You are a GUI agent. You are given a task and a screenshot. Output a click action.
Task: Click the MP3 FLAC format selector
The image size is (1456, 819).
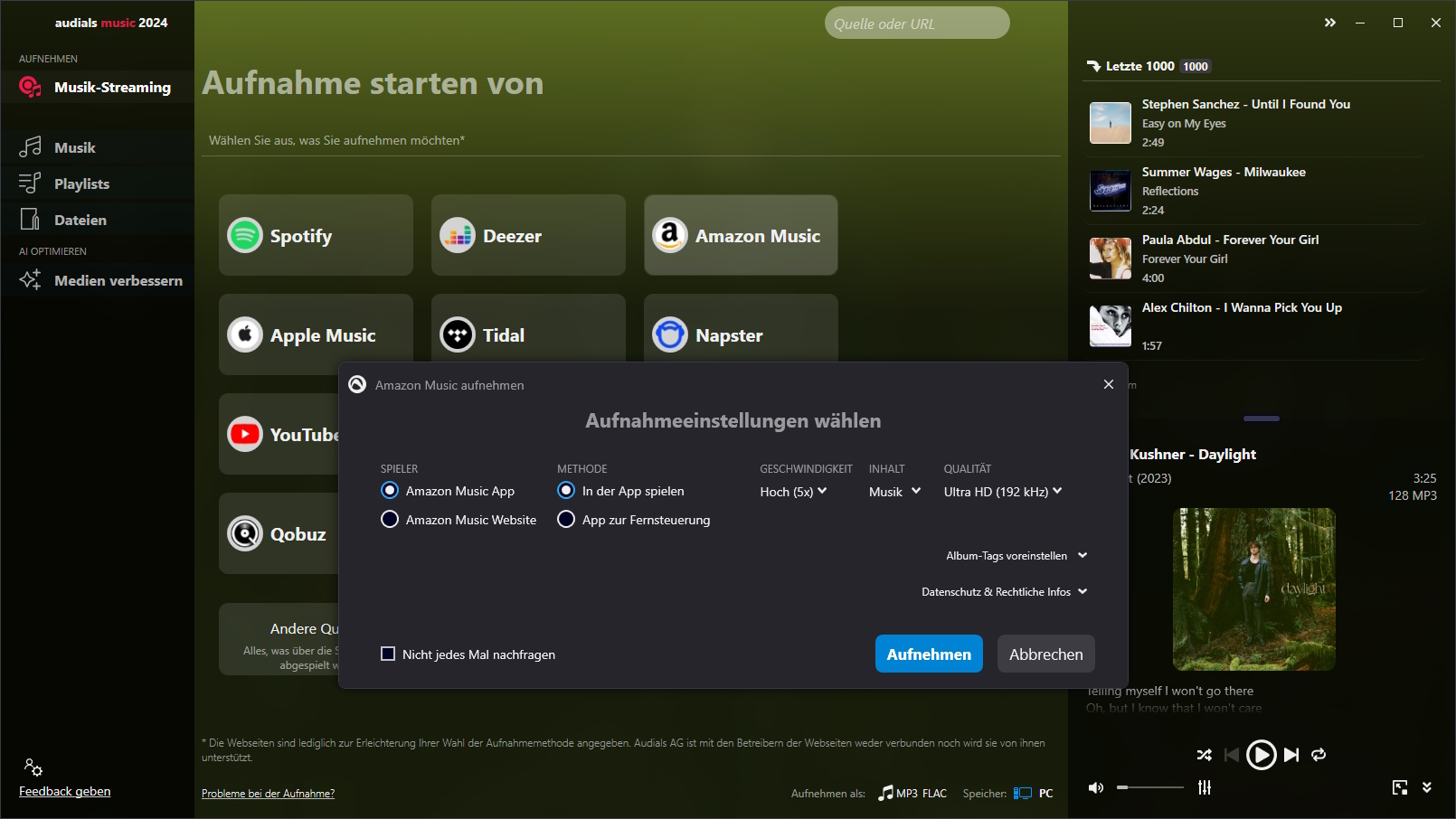912,793
